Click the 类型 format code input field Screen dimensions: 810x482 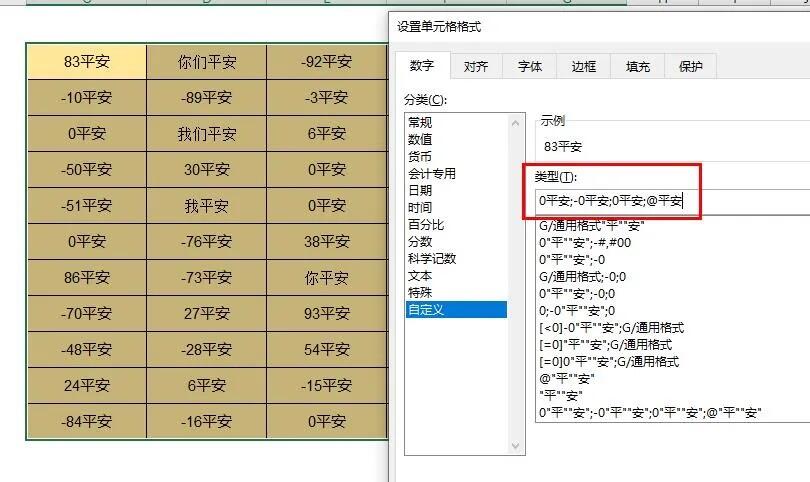tap(673, 201)
